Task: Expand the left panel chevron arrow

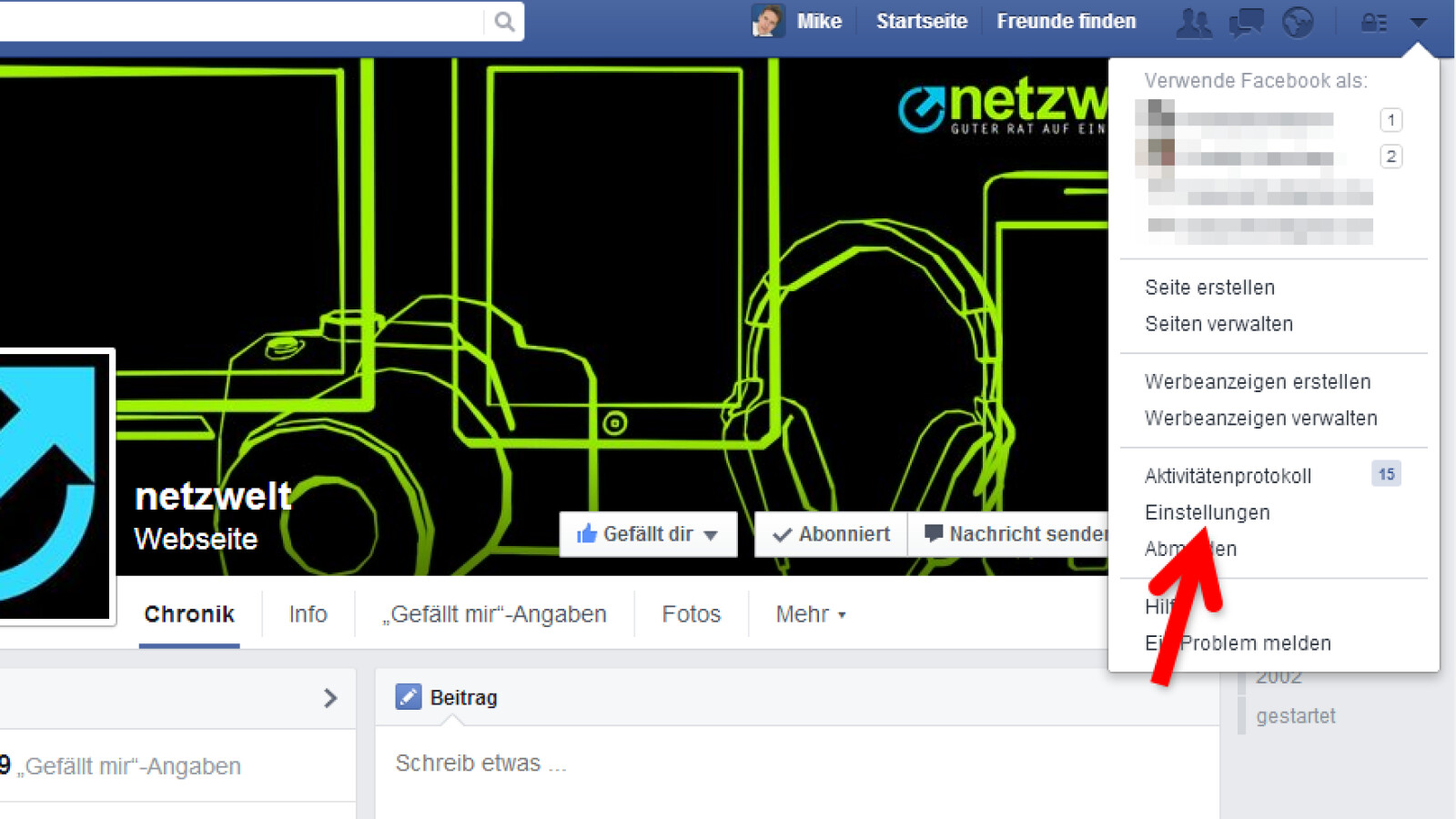Action: point(330,698)
